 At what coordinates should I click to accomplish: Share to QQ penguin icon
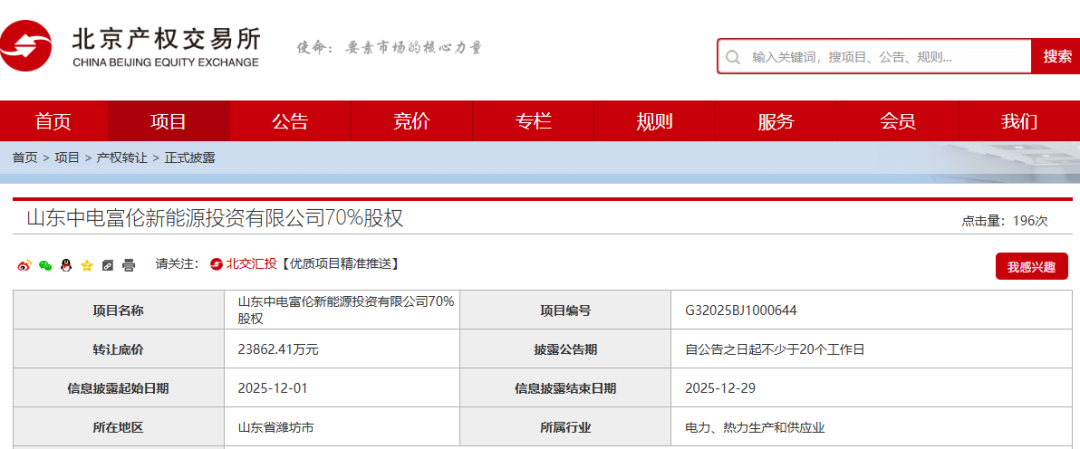coord(66,265)
